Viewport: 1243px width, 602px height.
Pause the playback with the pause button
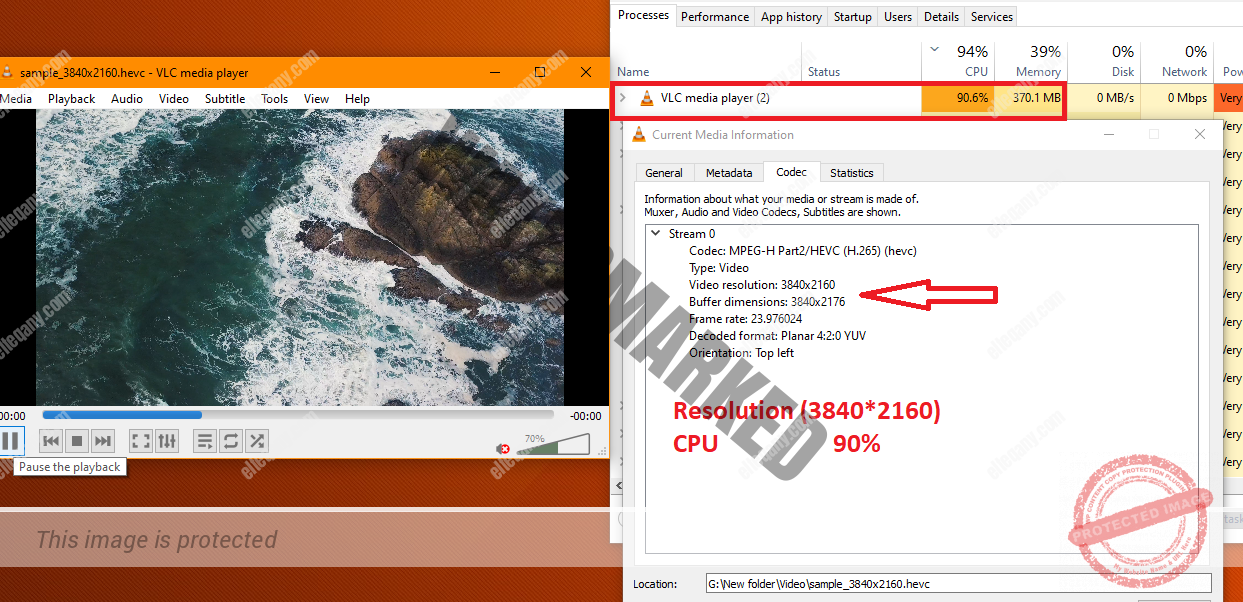[x=13, y=440]
